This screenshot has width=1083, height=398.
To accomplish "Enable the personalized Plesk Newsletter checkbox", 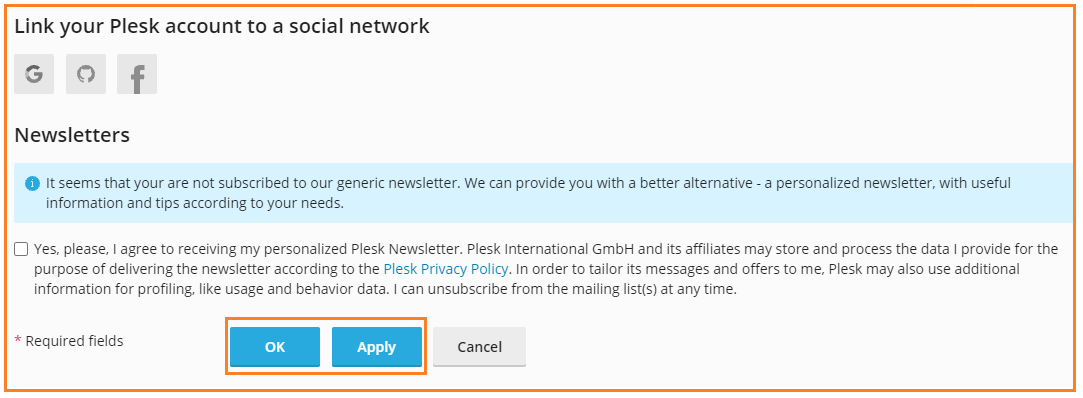I will pos(21,249).
